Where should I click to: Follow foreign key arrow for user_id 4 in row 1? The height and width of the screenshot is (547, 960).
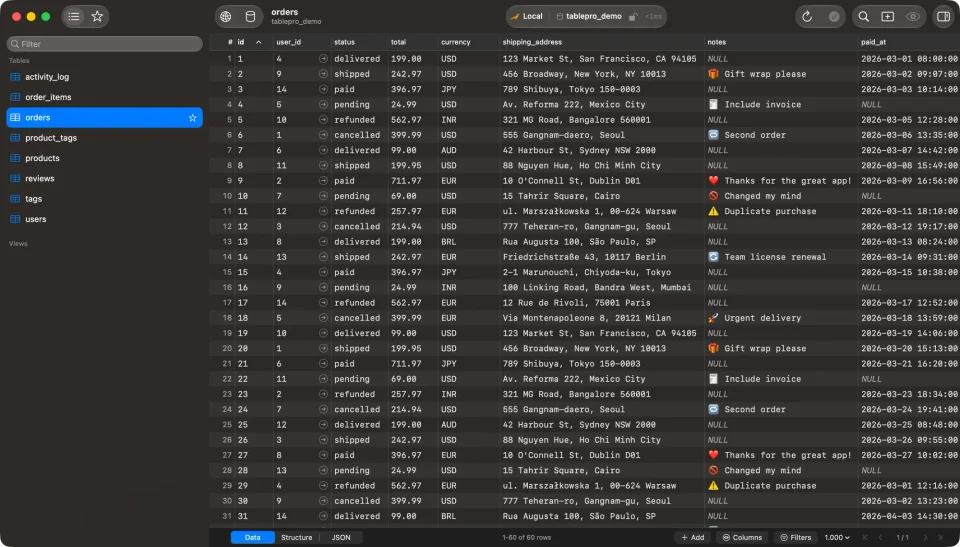click(323, 59)
